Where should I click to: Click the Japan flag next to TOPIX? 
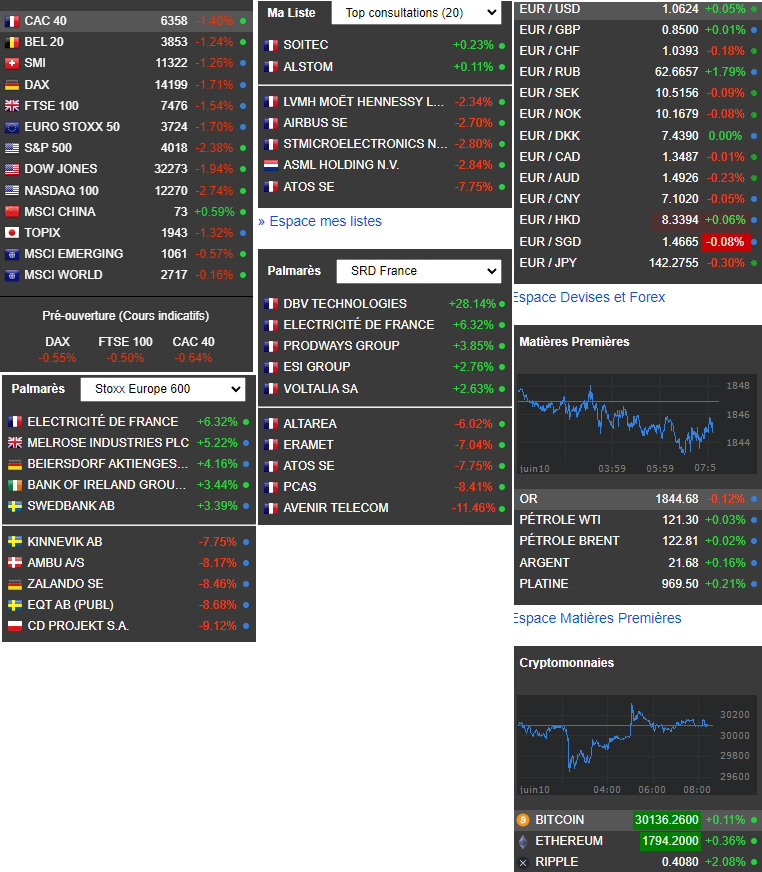click(12, 233)
